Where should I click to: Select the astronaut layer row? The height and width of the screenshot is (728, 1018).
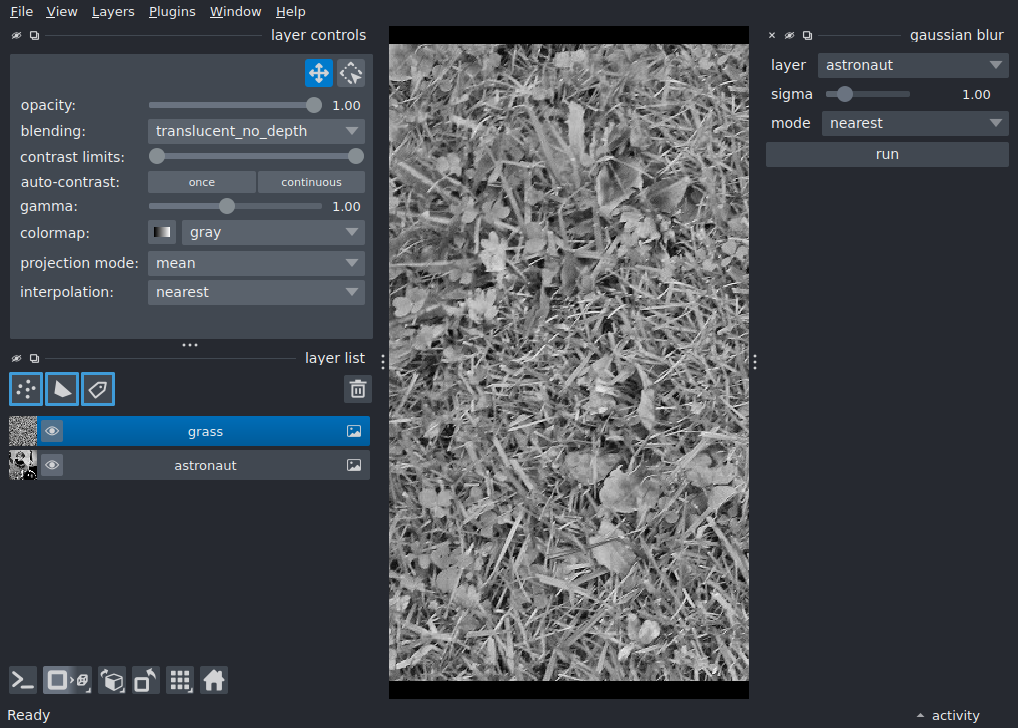tap(203, 465)
